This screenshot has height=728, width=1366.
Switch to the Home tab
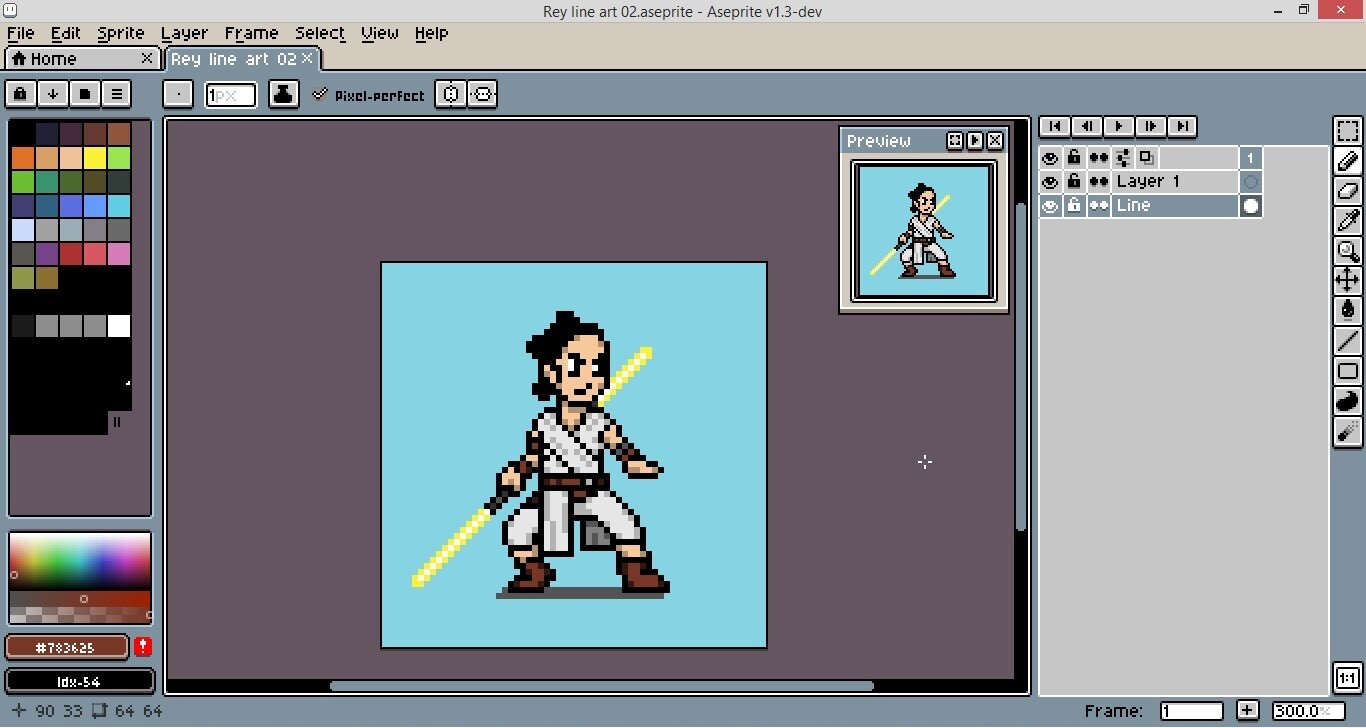tap(81, 59)
